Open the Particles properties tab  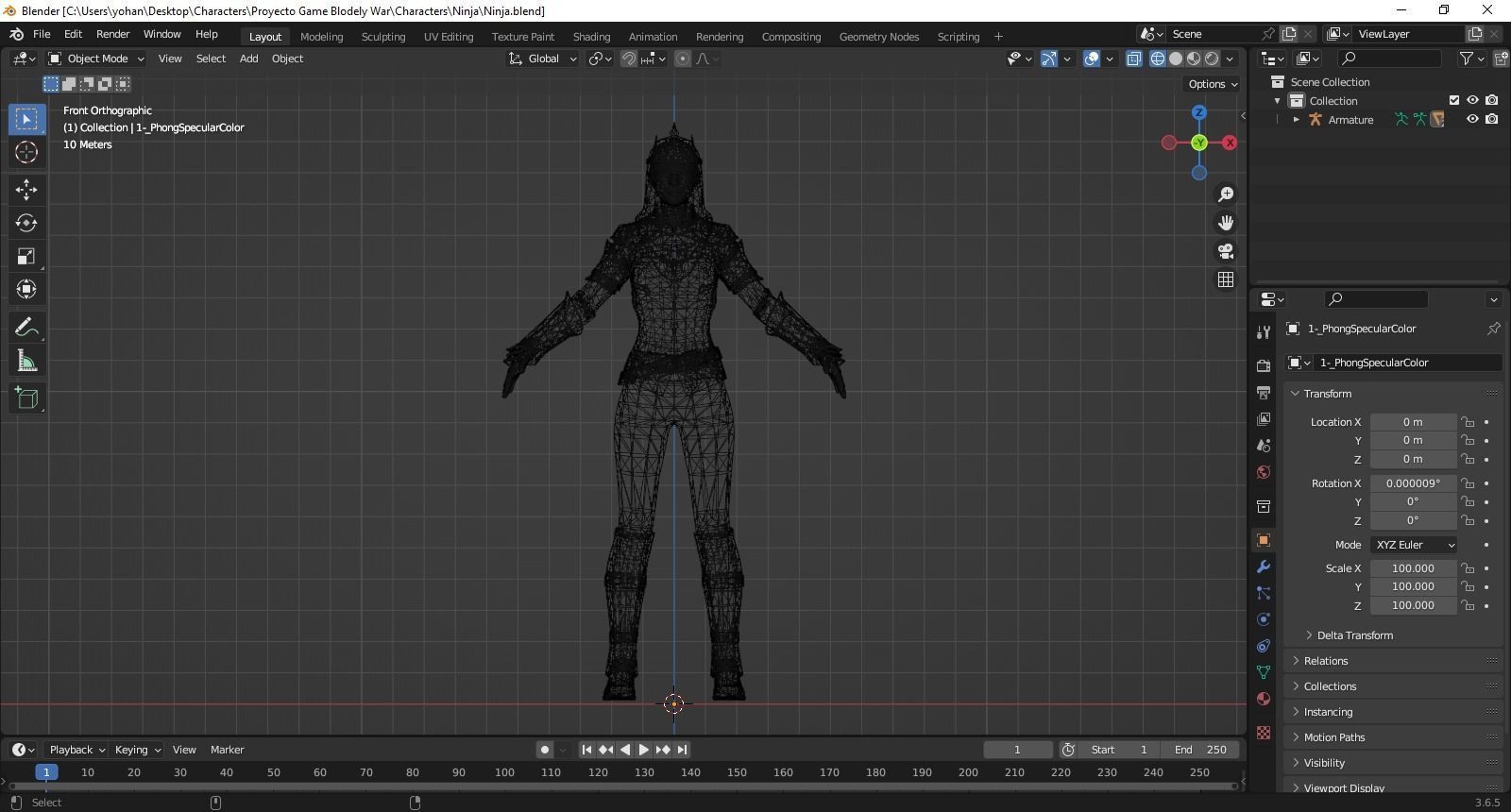[x=1264, y=593]
